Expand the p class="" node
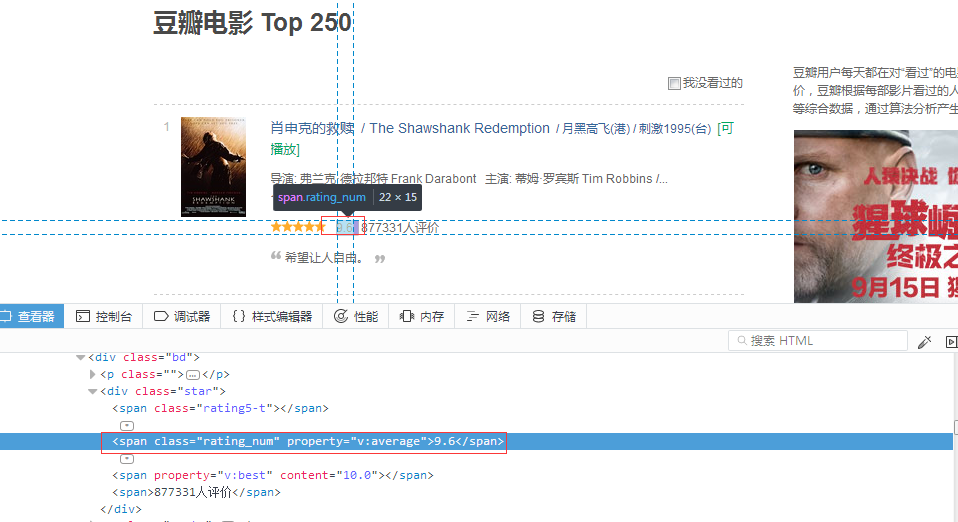Image resolution: width=958 pixels, height=522 pixels. click(x=92, y=374)
